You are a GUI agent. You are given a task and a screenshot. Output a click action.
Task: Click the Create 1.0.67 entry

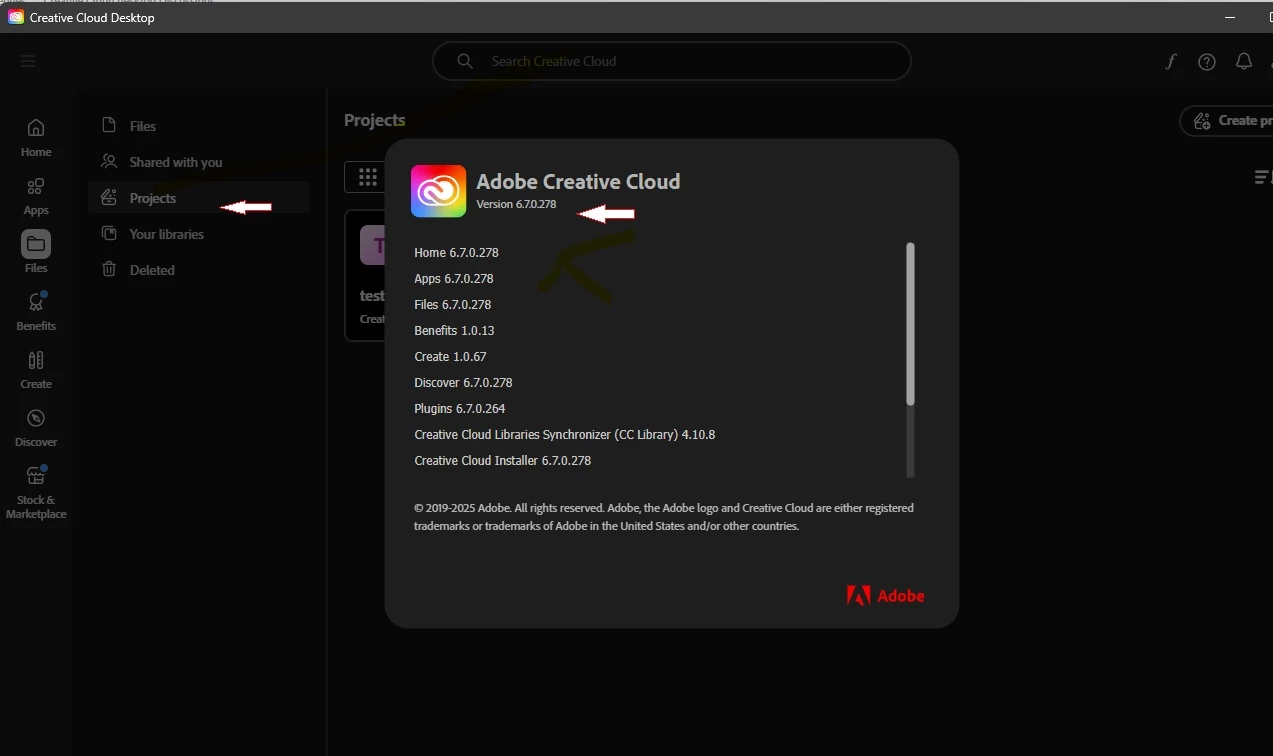(451, 357)
